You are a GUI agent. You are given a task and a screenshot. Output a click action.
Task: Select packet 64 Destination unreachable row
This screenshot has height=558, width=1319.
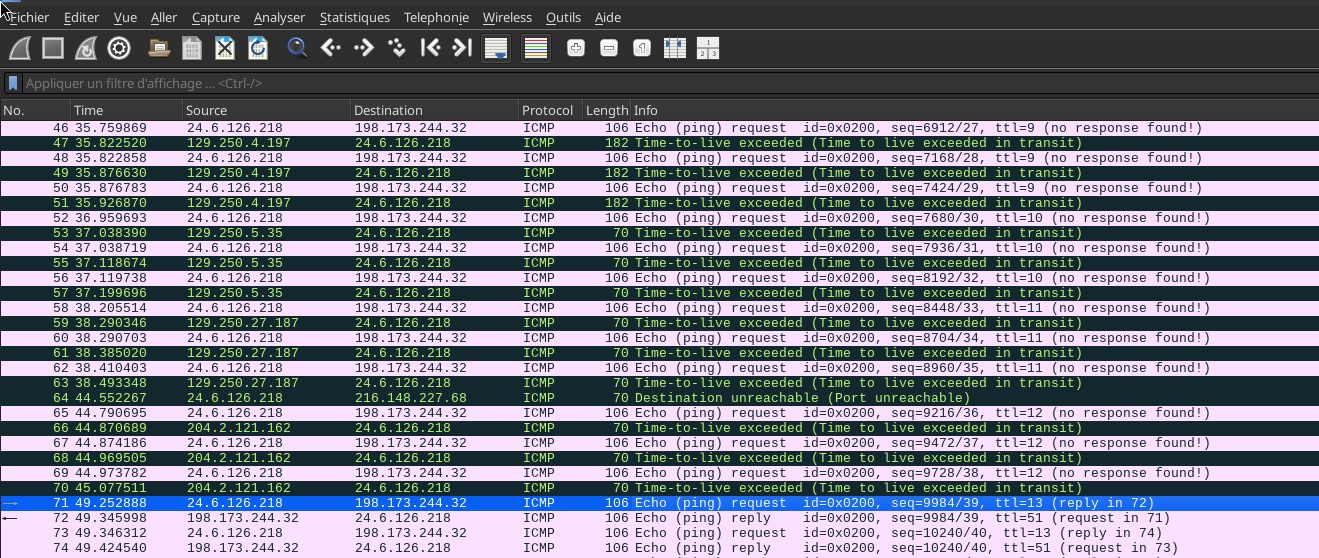(x=659, y=398)
